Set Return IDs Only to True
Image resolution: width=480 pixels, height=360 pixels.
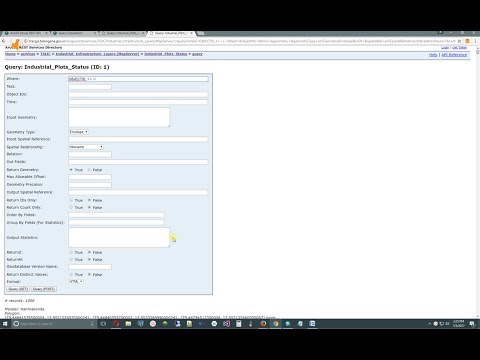(71, 200)
